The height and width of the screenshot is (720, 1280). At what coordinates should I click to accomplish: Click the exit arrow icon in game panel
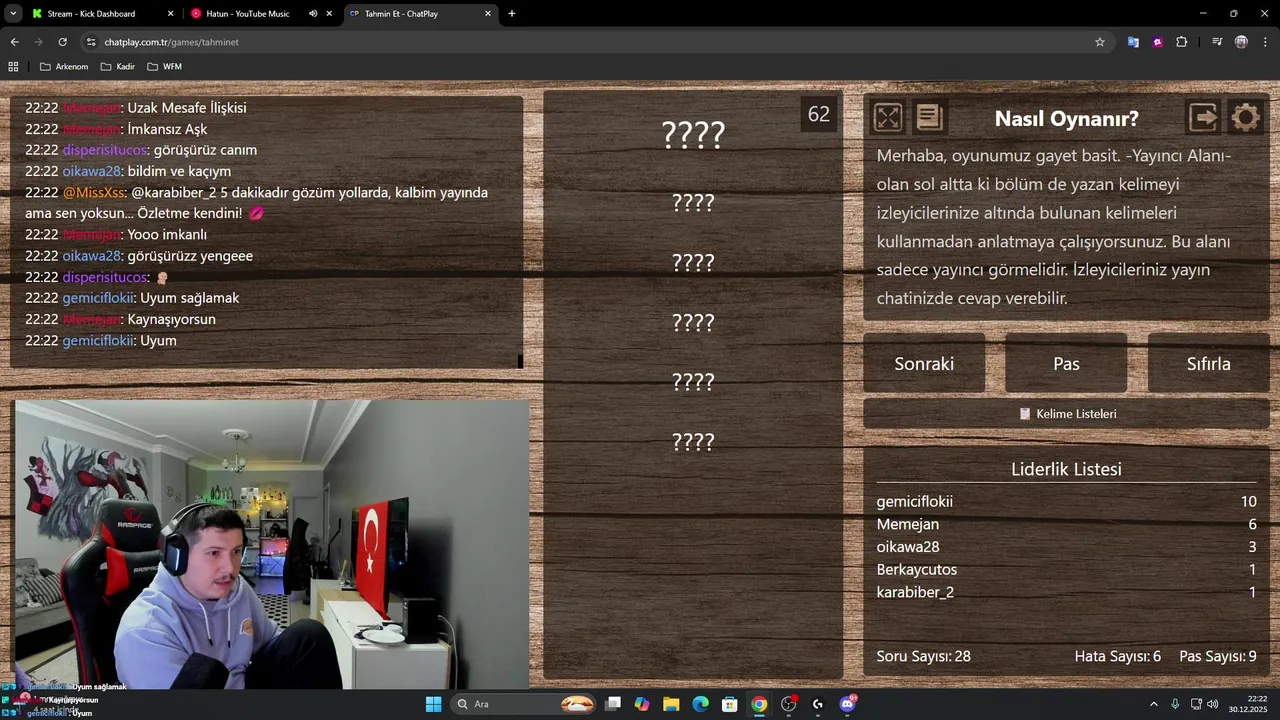click(x=1204, y=118)
